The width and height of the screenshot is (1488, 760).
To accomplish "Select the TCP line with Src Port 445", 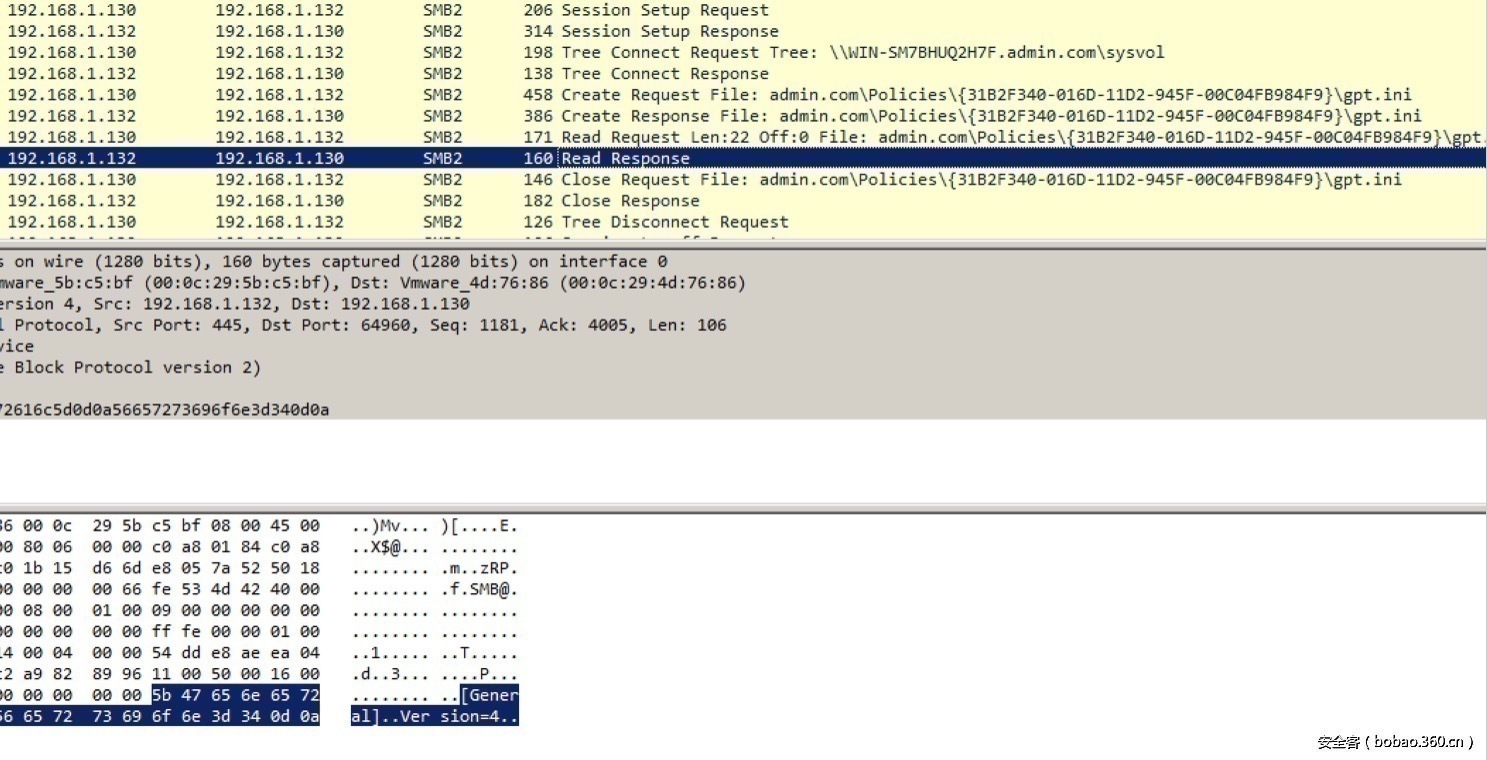I will [363, 325].
